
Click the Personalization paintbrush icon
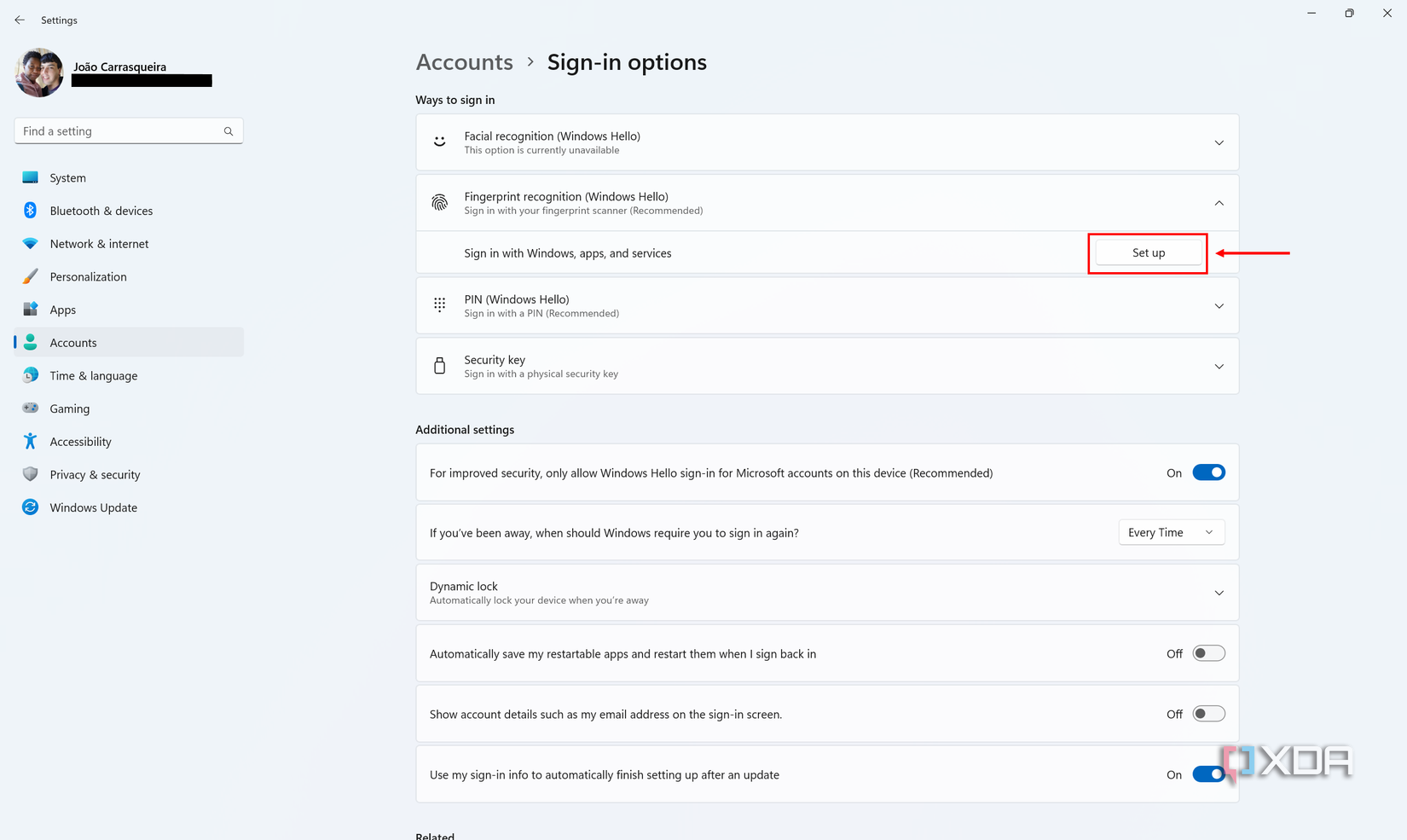tap(30, 276)
